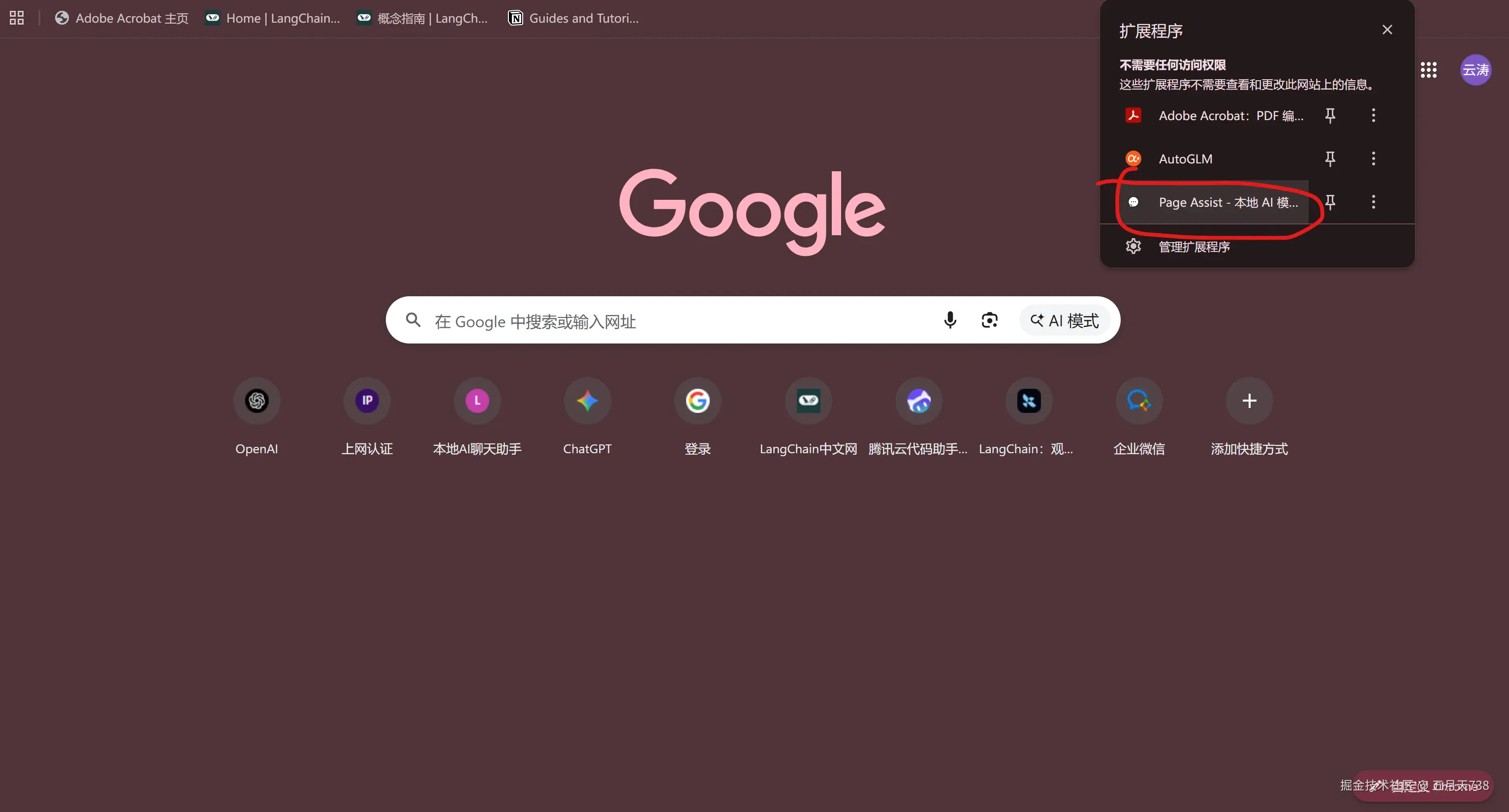
Task: Open the LangChain中文网 shortcut
Action: (x=808, y=401)
